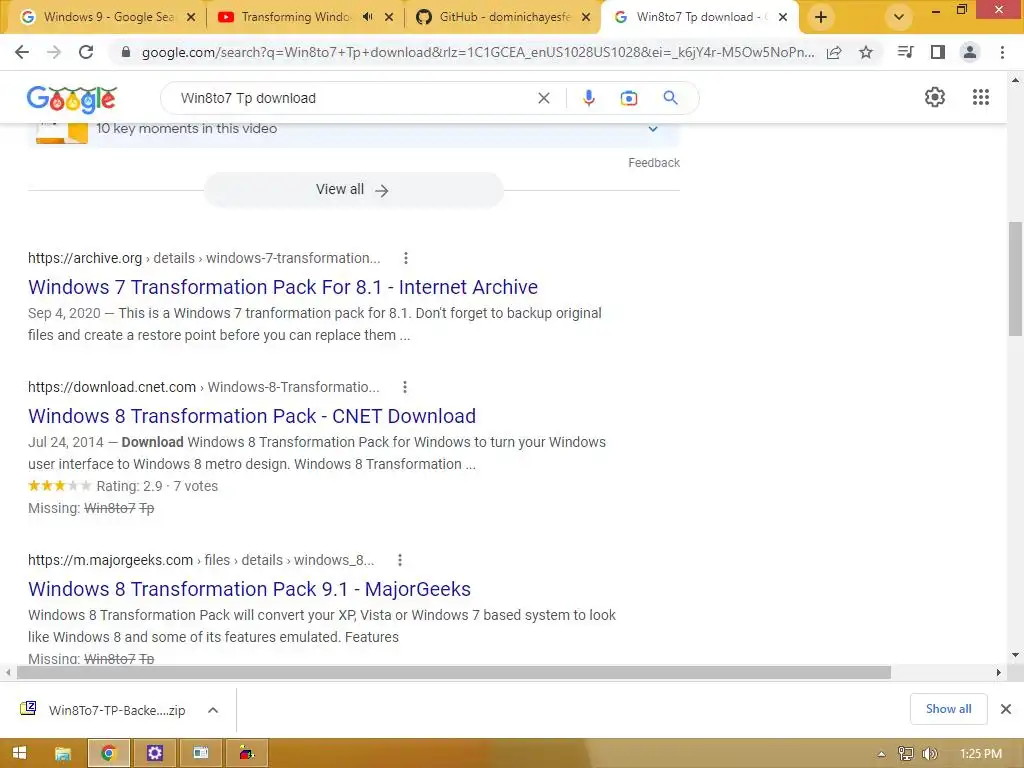The width and height of the screenshot is (1024, 768).
Task: Bookmark this page with the star
Action: click(x=866, y=52)
